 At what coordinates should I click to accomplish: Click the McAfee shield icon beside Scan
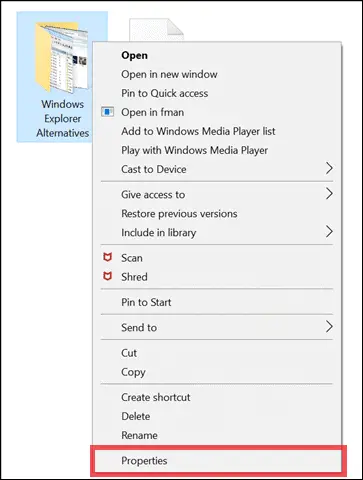[x=107, y=257]
